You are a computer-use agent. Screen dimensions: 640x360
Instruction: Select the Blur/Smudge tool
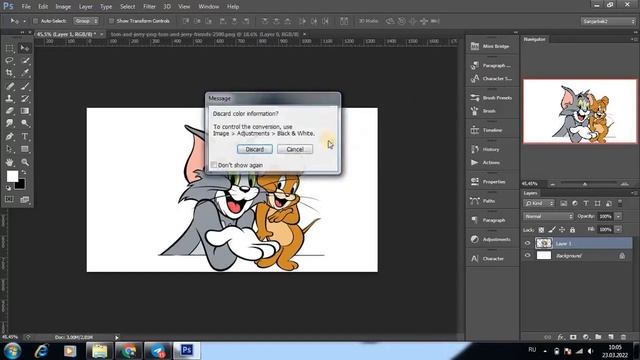click(x=9, y=123)
